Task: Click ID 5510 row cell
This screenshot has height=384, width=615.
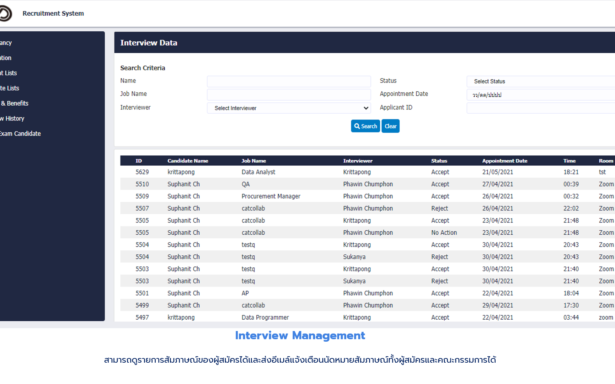Action: (x=142, y=184)
